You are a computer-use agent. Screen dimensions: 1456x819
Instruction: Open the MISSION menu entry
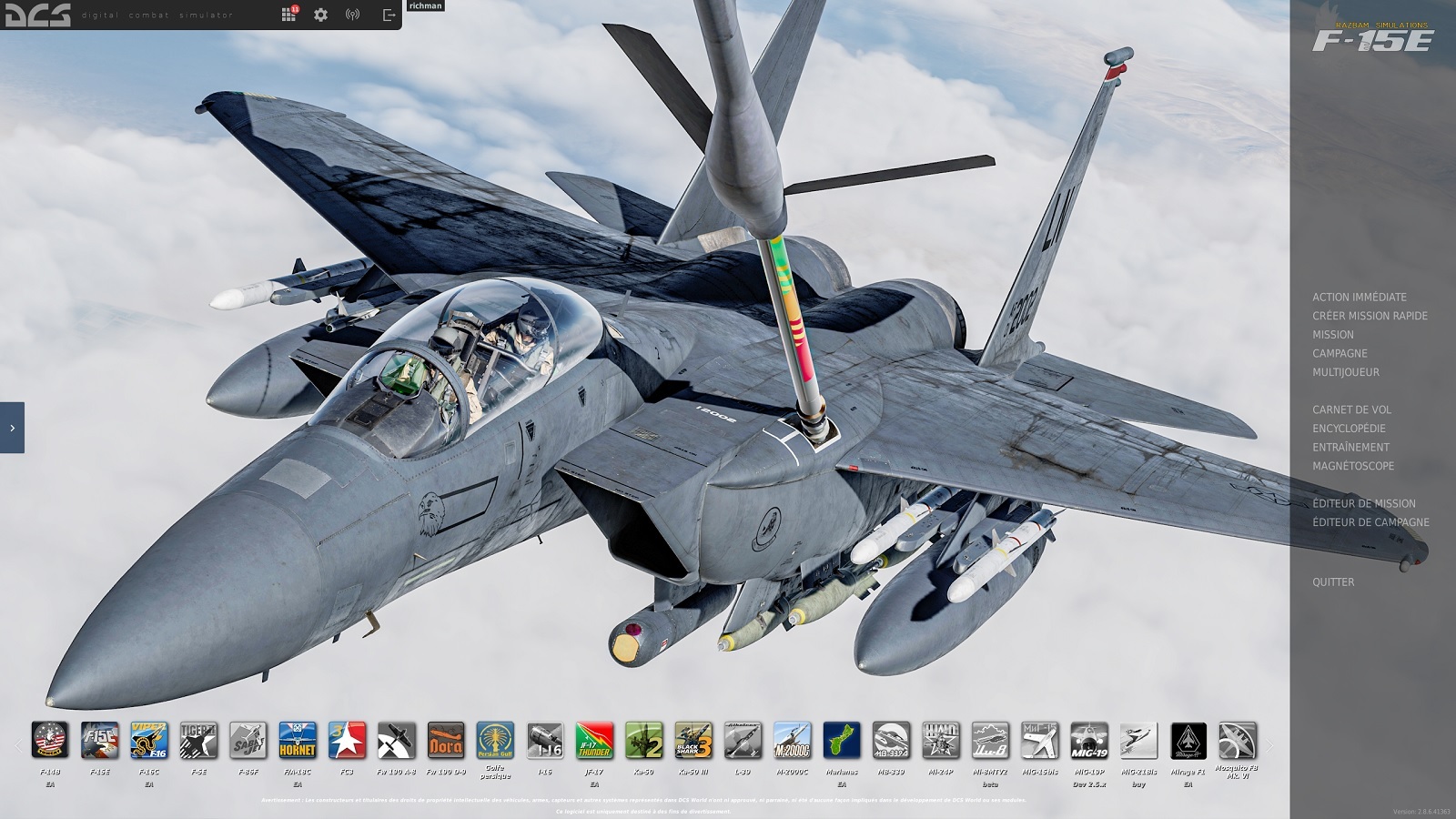pos(1333,335)
